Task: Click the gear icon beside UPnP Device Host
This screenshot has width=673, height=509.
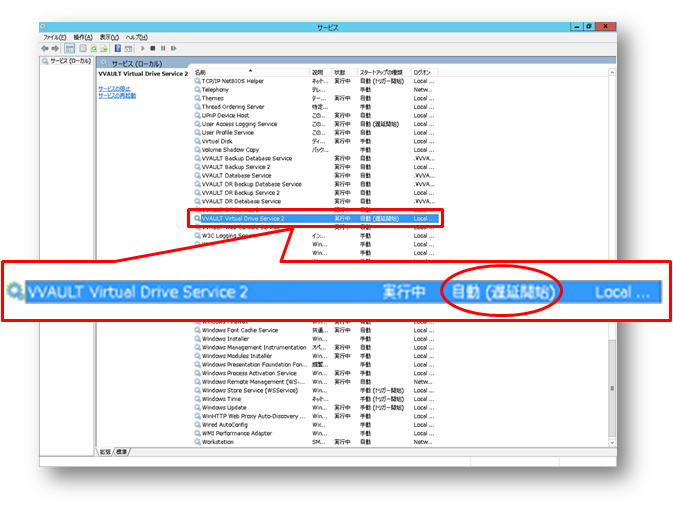Action: pyautogui.click(x=197, y=115)
